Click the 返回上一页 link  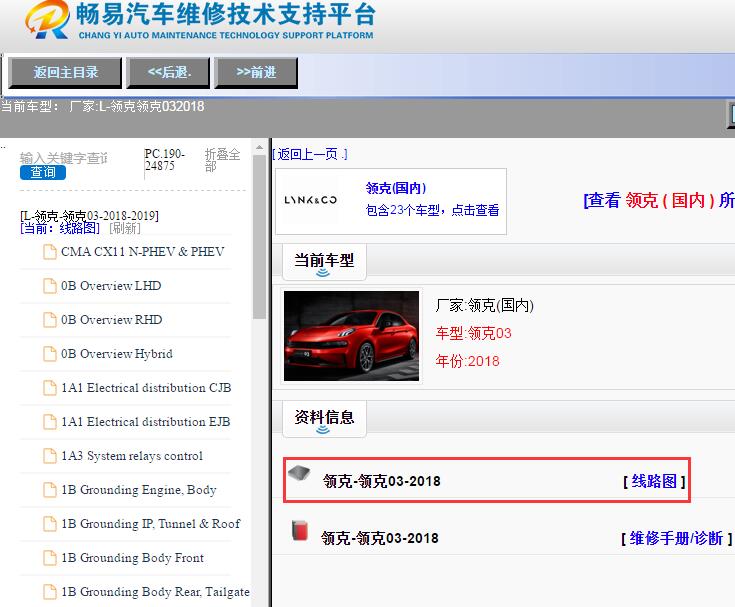click(x=310, y=154)
